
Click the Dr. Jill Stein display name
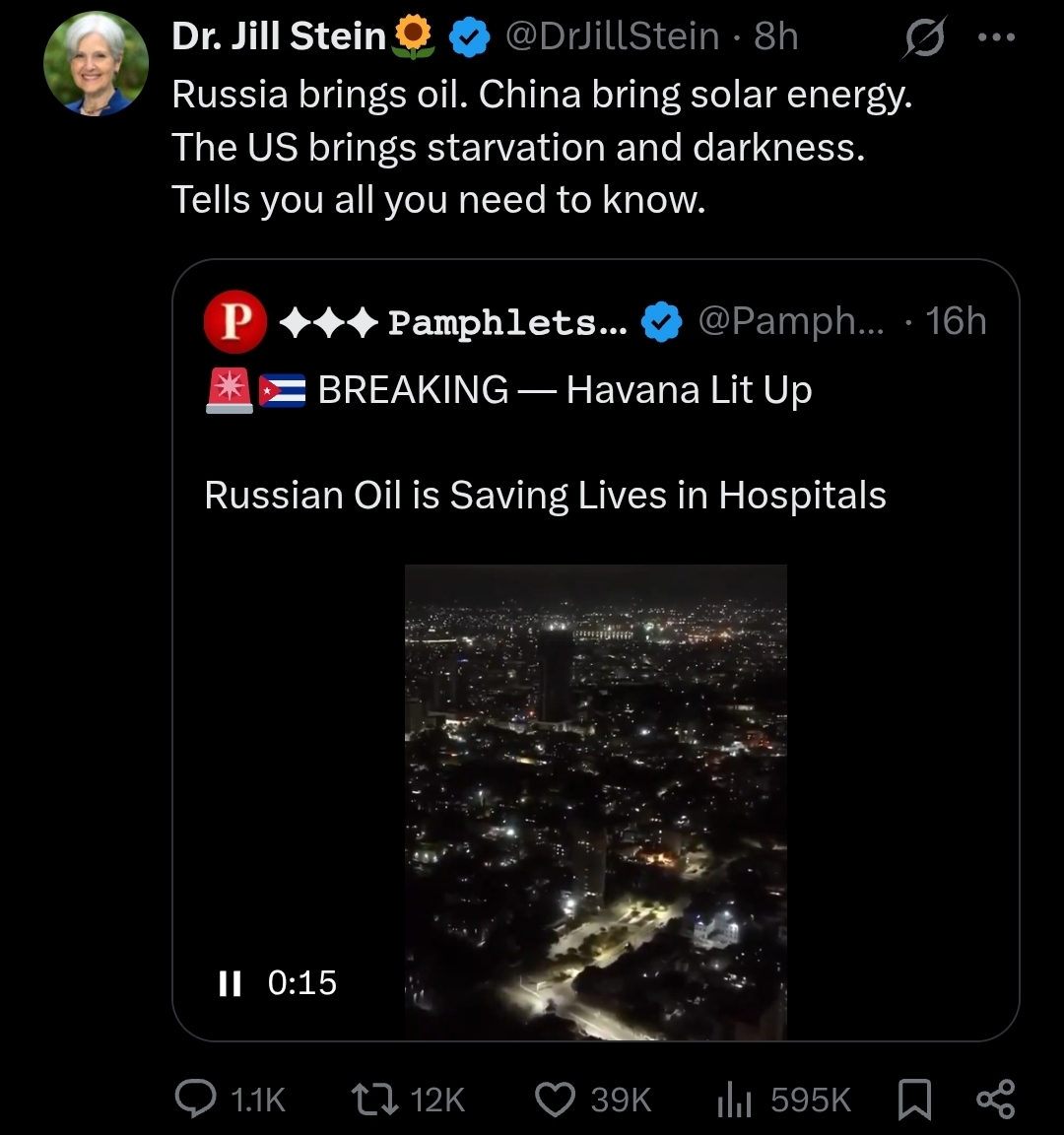pos(278,36)
